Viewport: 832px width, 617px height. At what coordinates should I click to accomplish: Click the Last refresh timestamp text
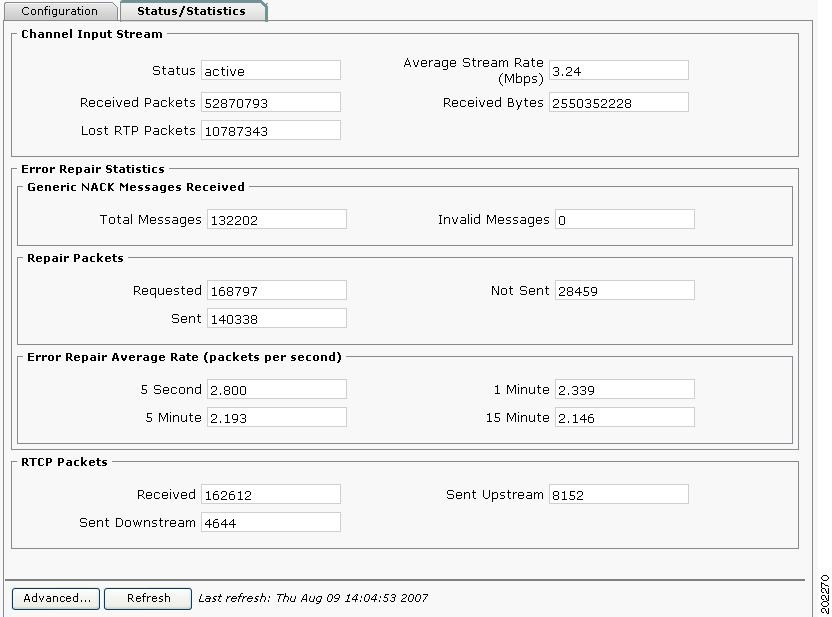313,598
